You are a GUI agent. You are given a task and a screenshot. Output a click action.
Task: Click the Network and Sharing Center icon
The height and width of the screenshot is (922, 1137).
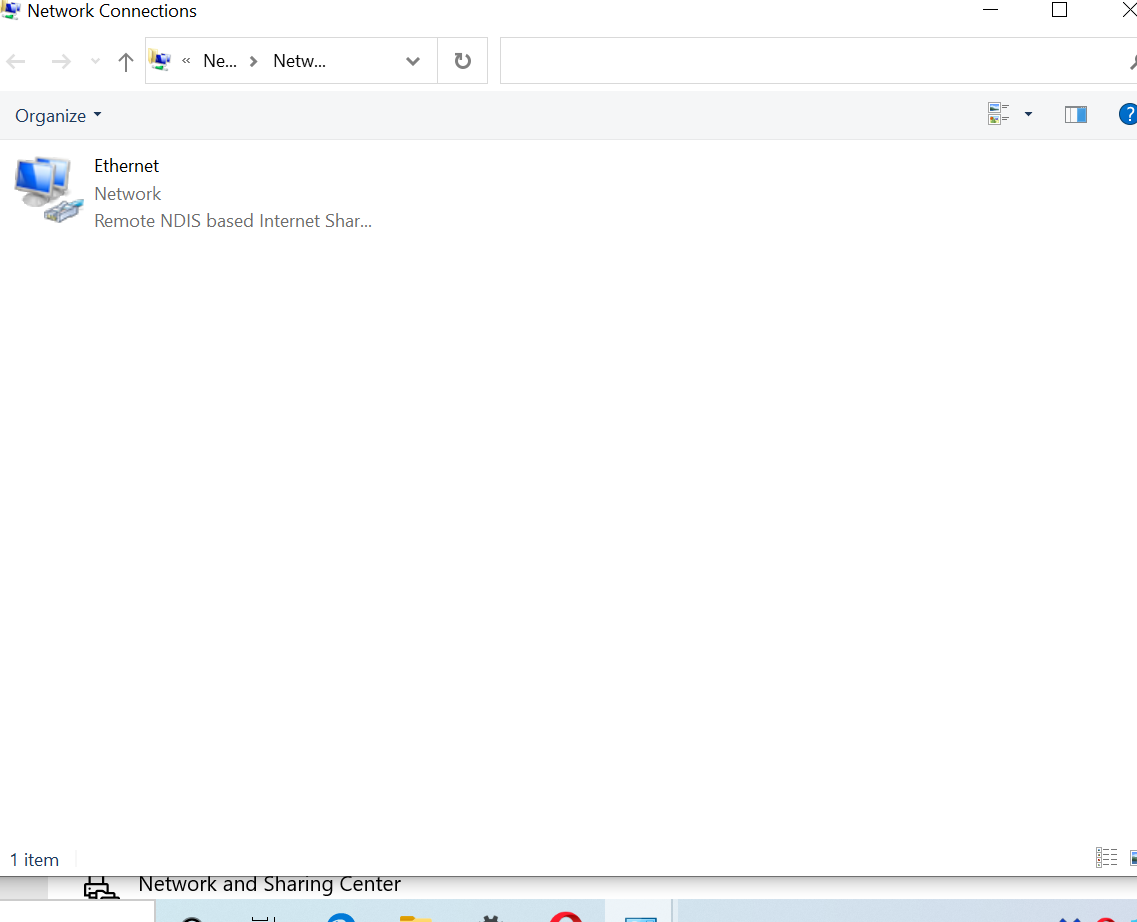pyautogui.click(x=97, y=888)
